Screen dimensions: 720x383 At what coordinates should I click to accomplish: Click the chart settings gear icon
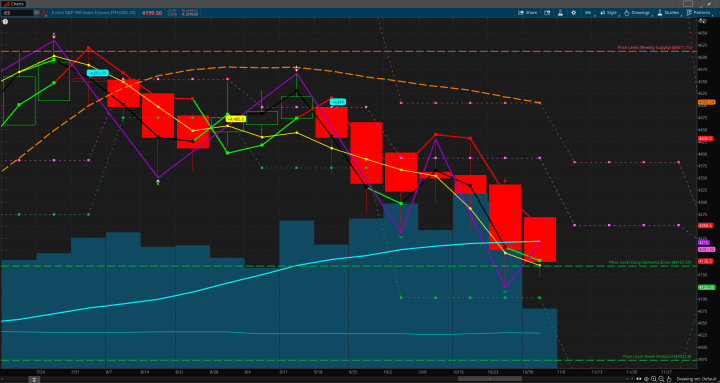(x=574, y=12)
